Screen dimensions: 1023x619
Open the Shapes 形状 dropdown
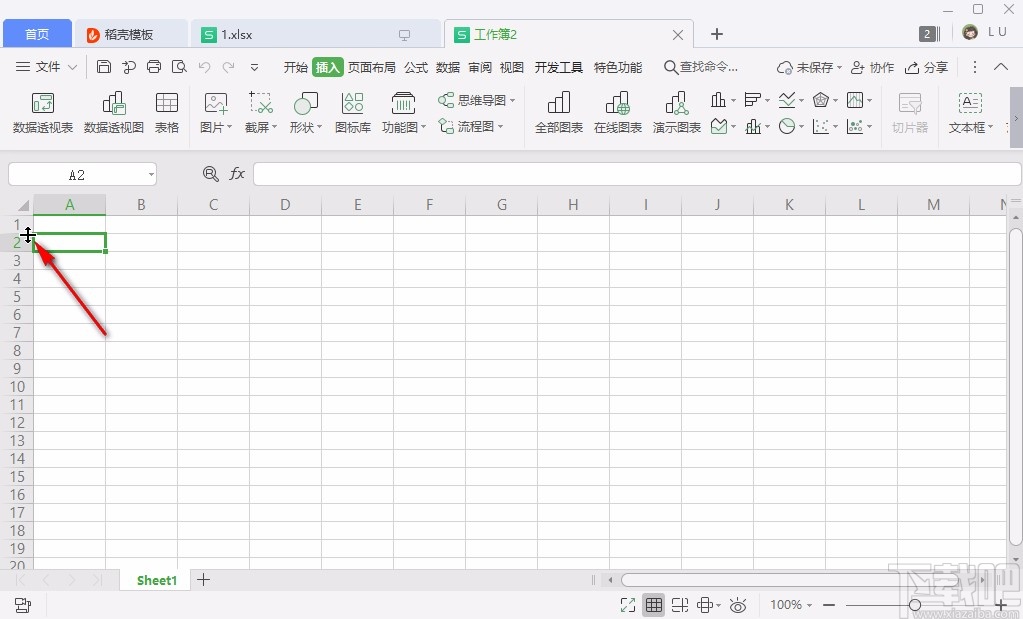click(305, 112)
